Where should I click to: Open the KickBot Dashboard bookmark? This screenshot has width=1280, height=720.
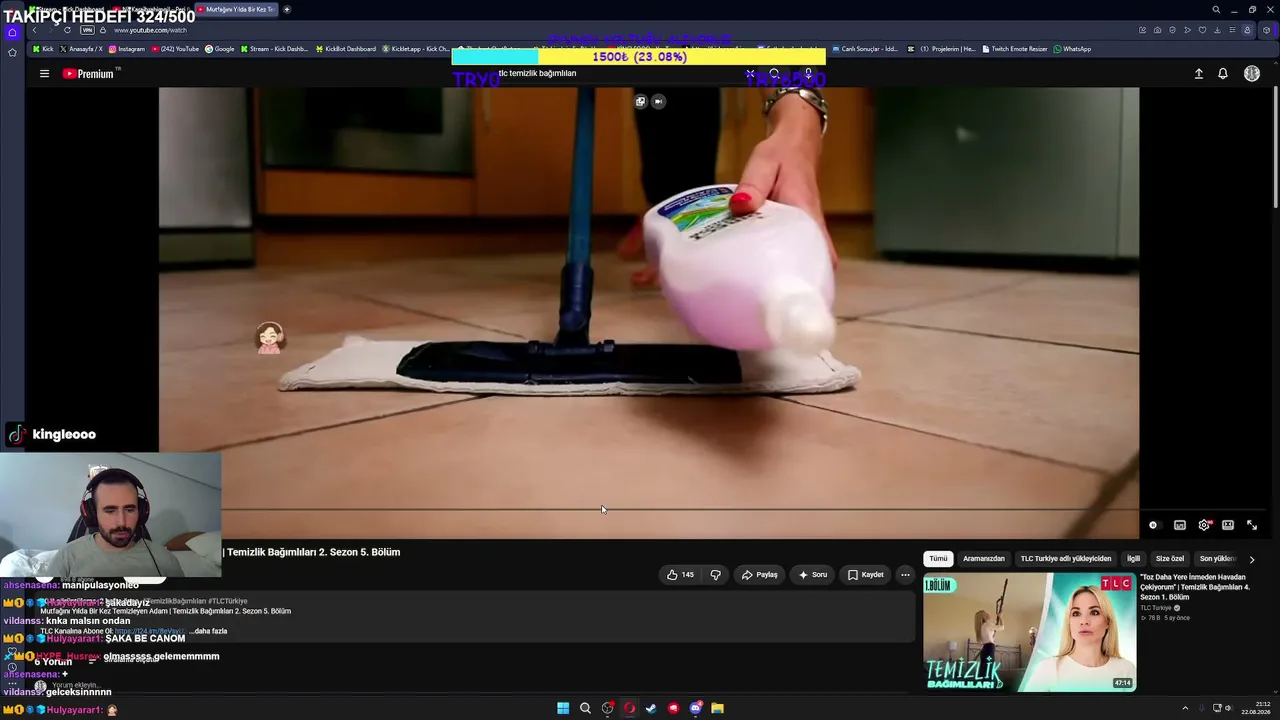(346, 49)
